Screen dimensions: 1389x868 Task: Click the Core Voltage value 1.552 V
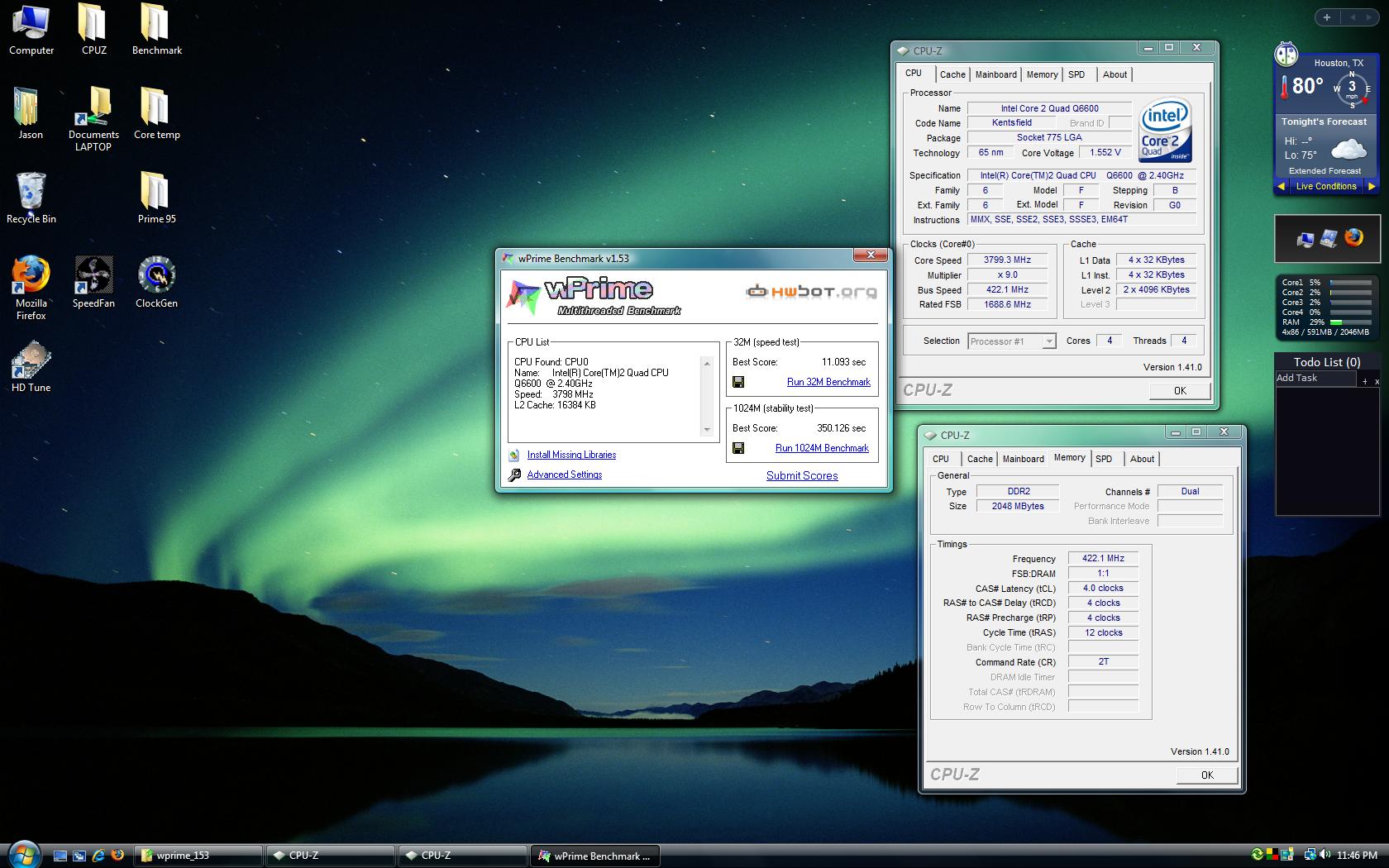pyautogui.click(x=1105, y=152)
